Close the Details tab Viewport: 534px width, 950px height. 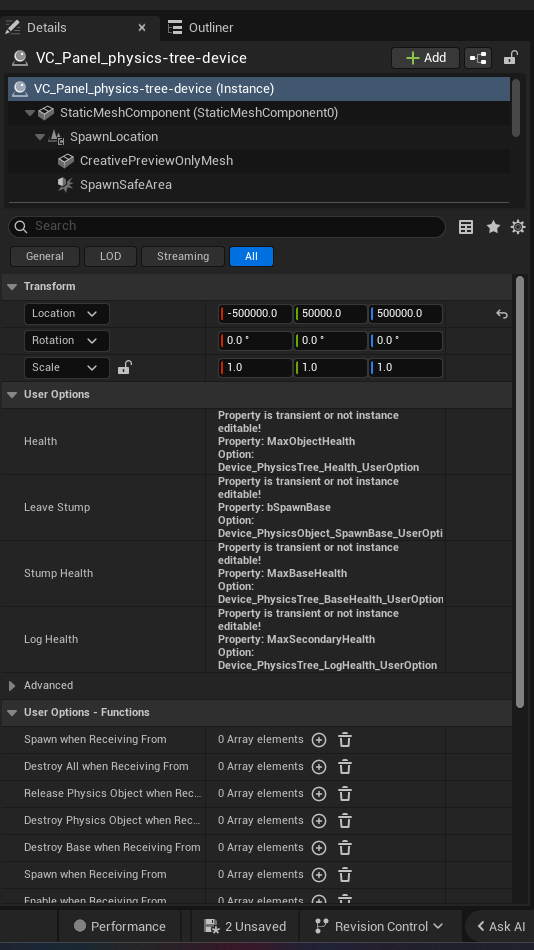[142, 28]
